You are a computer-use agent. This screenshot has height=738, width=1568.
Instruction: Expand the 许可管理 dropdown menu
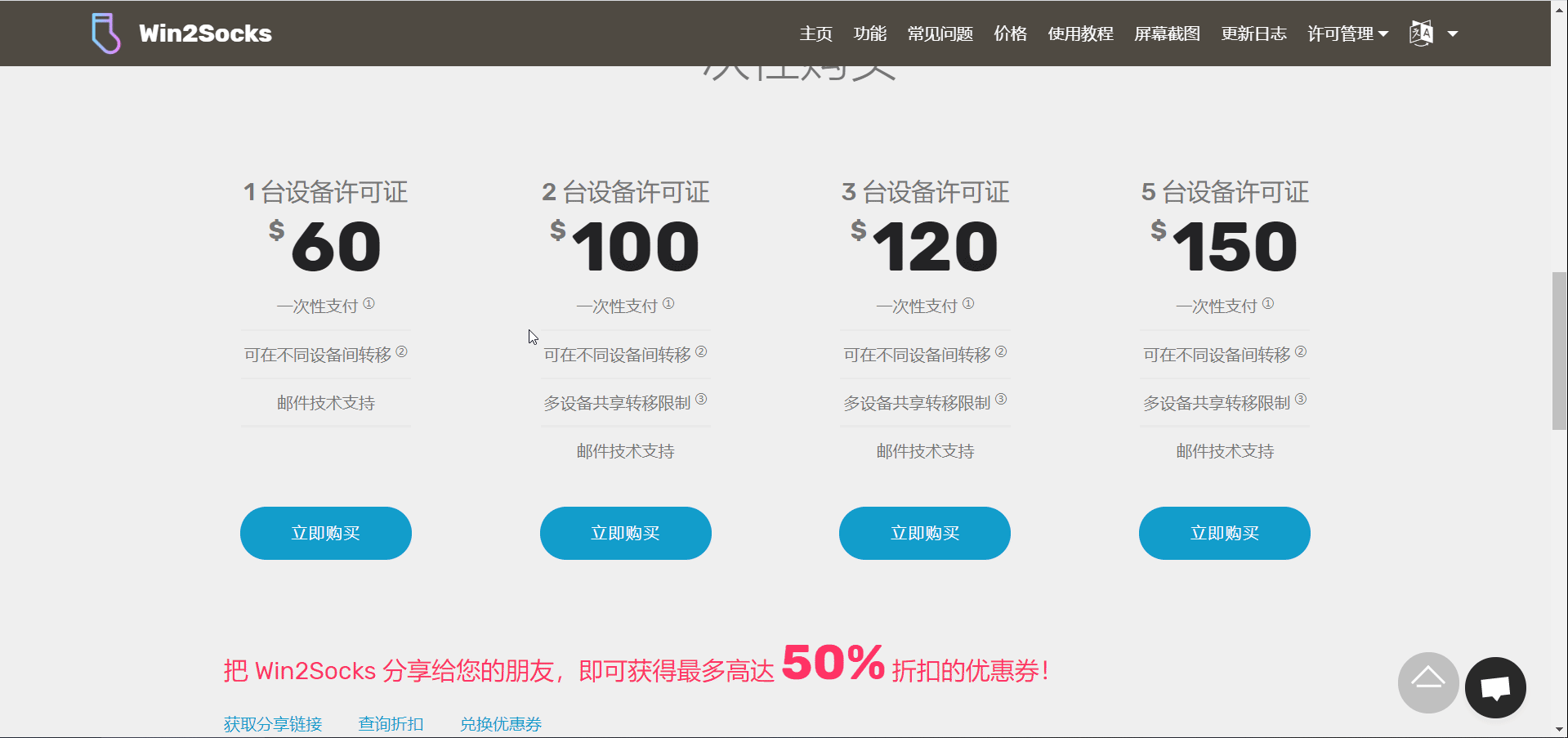pyautogui.click(x=1347, y=34)
